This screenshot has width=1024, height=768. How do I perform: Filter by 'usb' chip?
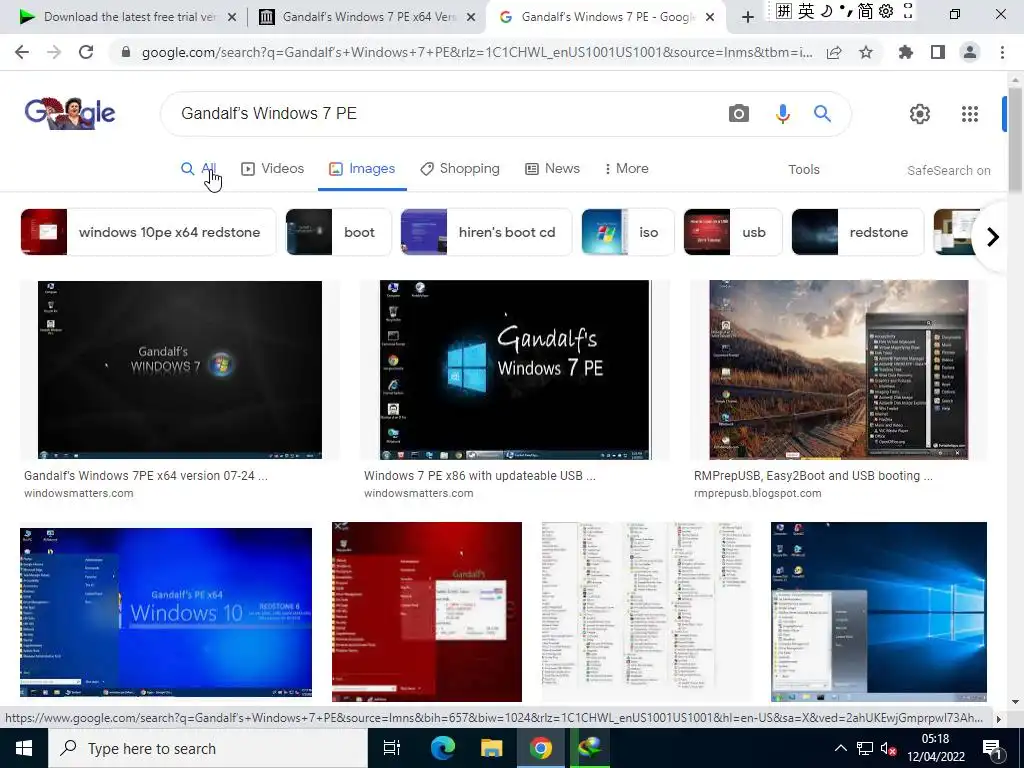point(733,232)
